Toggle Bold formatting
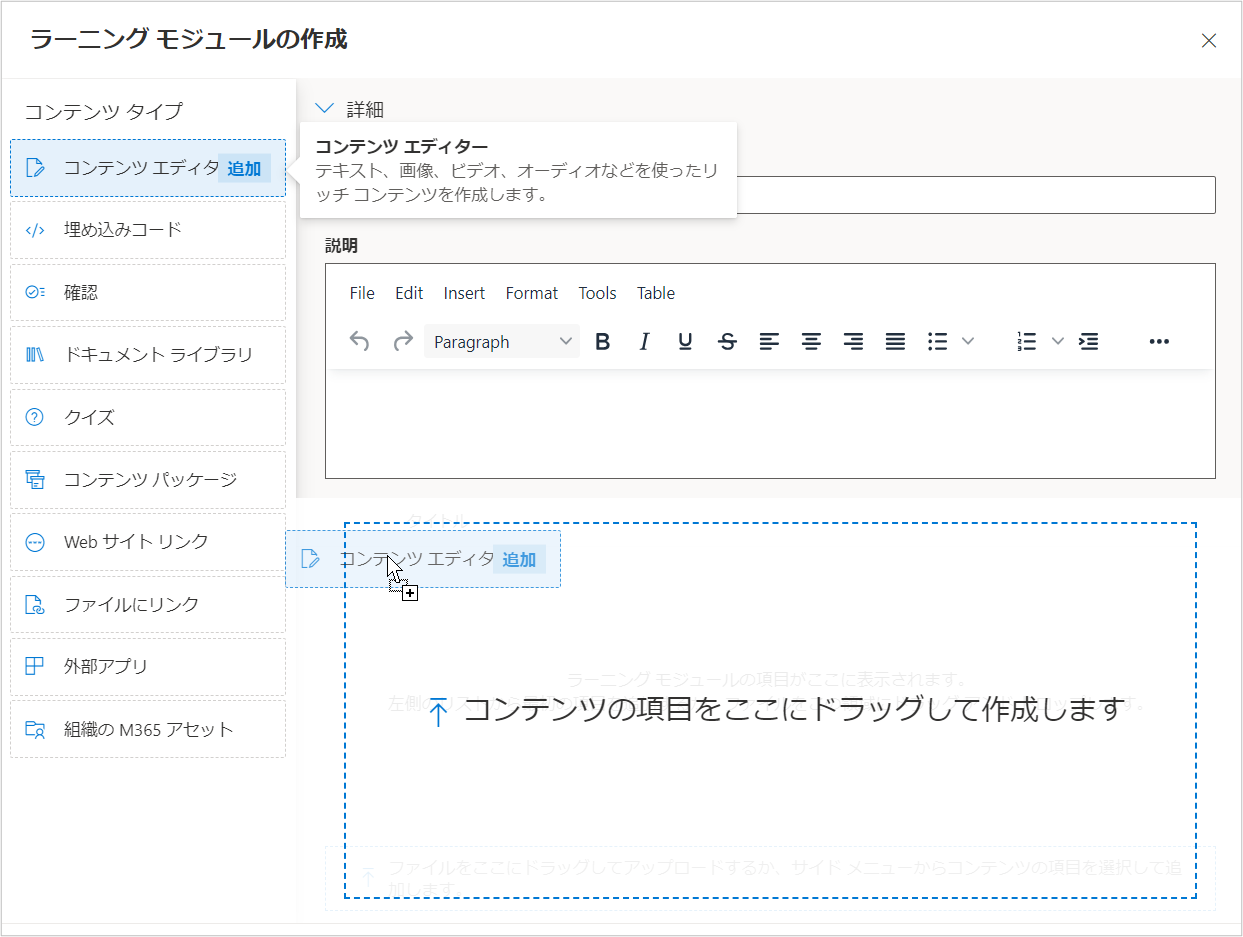The height and width of the screenshot is (937, 1243). pos(602,342)
